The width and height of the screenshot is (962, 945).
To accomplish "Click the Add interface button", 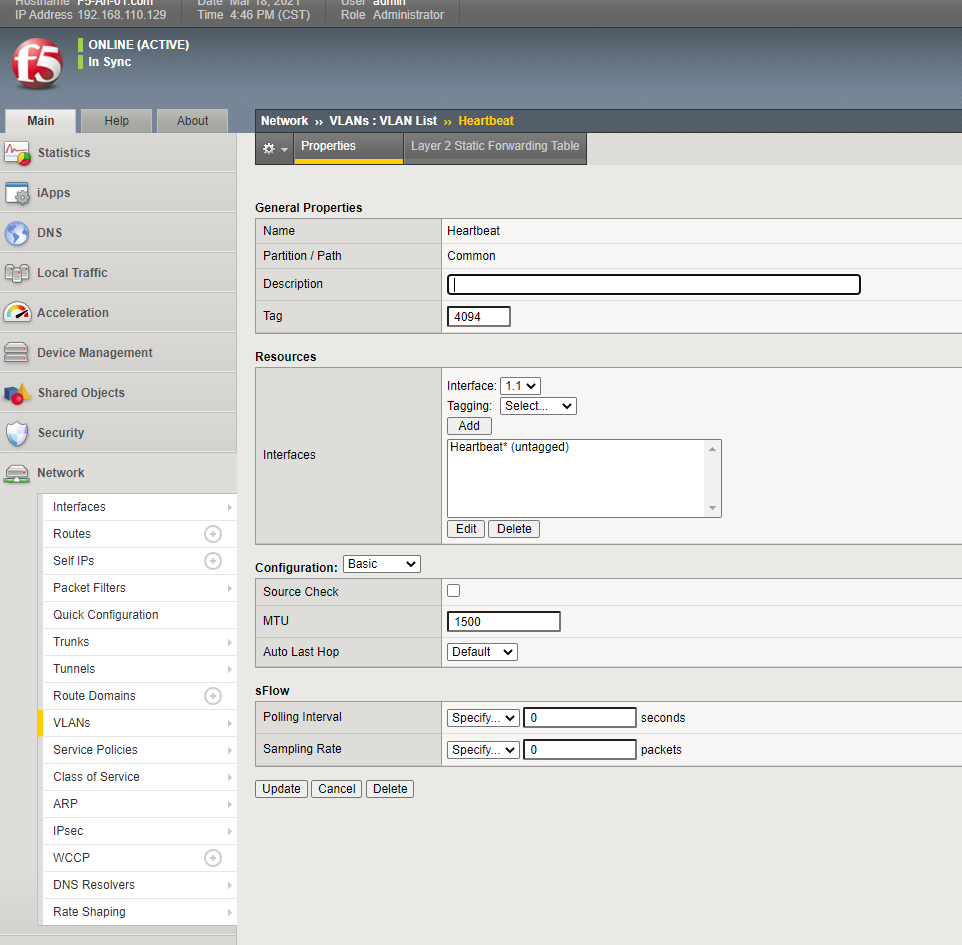I will [469, 426].
